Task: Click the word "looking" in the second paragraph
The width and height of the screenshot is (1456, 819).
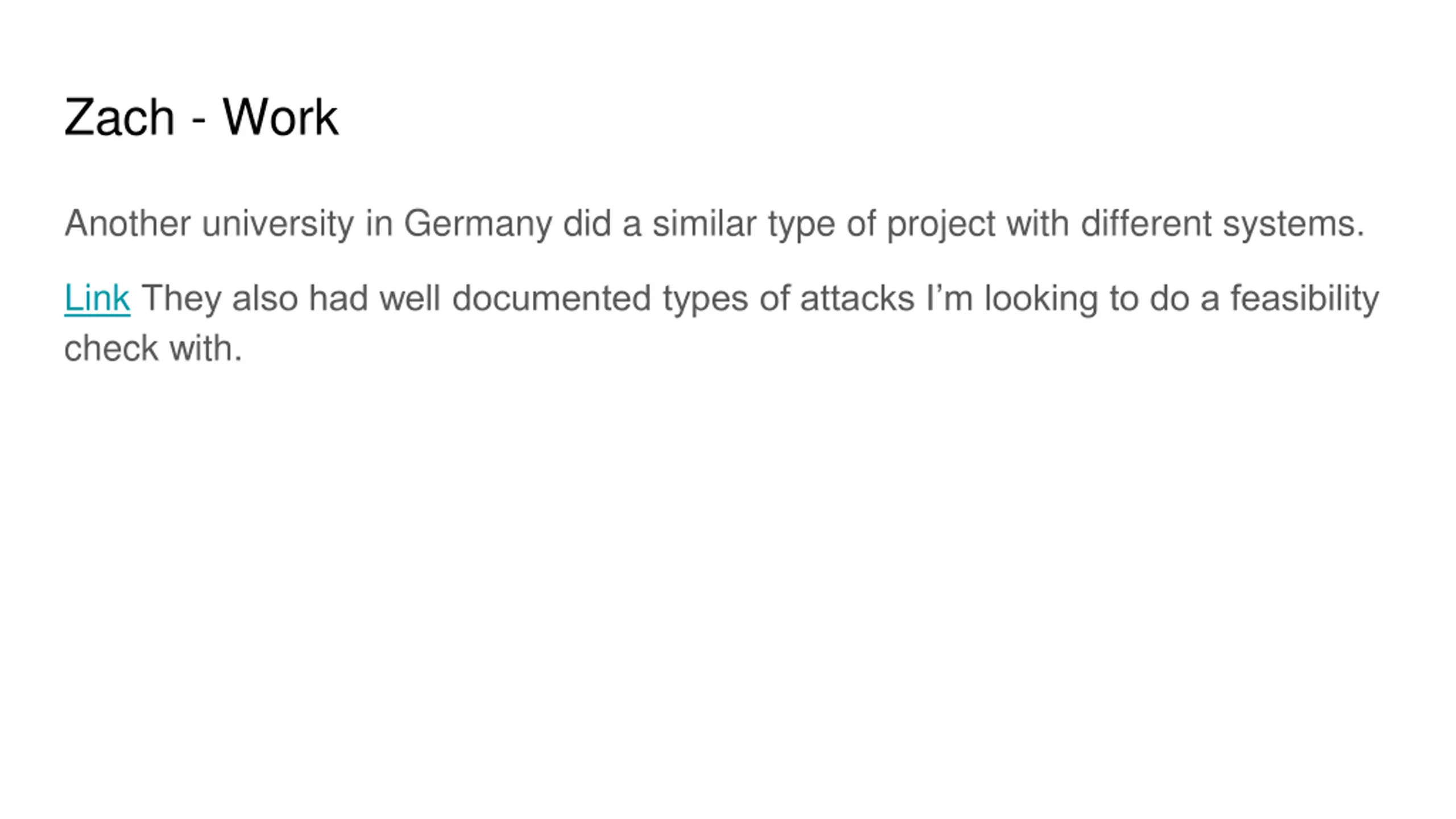Action: click(x=1041, y=298)
